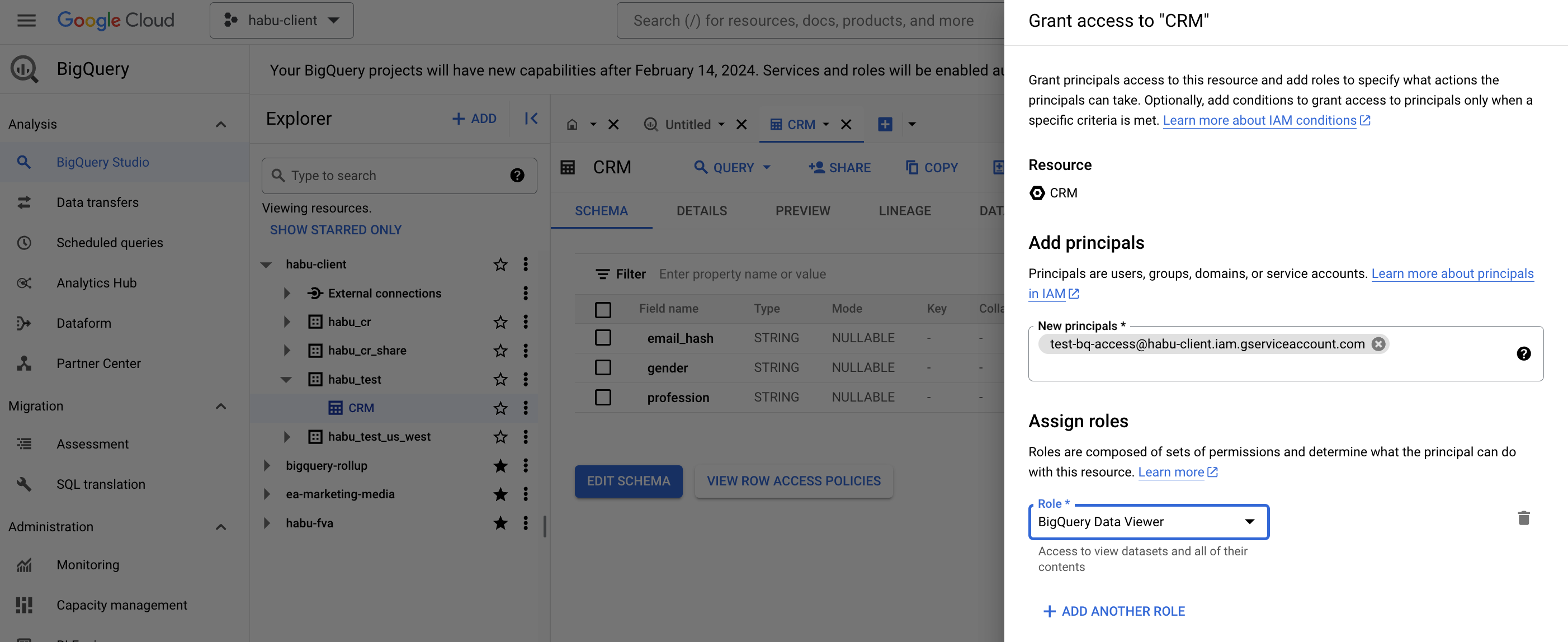Open the main navigation hamburger menu
Image resolution: width=1568 pixels, height=642 pixels.
[x=26, y=20]
